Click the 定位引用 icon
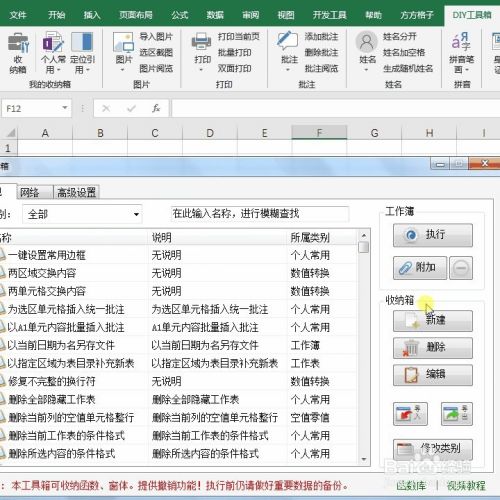Image resolution: width=500 pixels, height=500 pixels. coord(82,53)
